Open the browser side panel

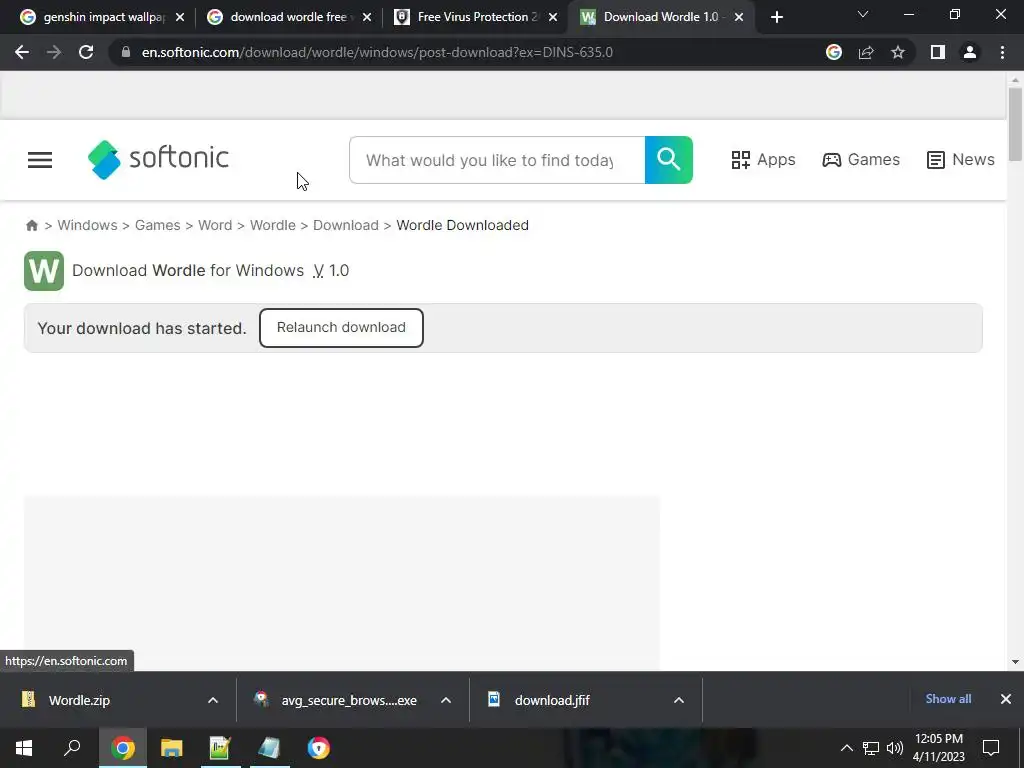(938, 52)
